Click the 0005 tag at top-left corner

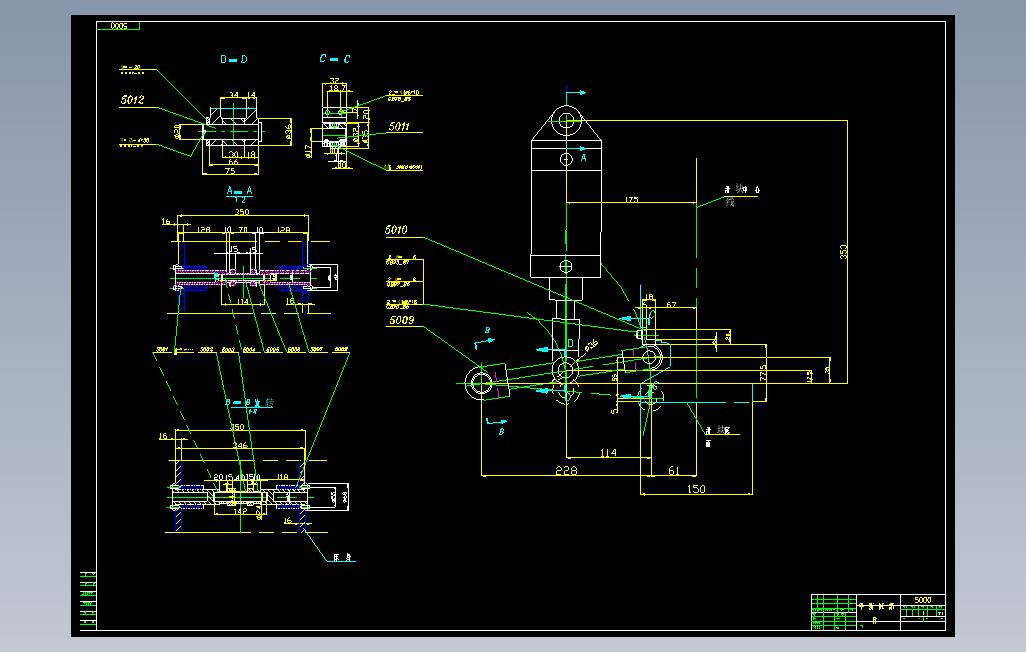tap(118, 26)
